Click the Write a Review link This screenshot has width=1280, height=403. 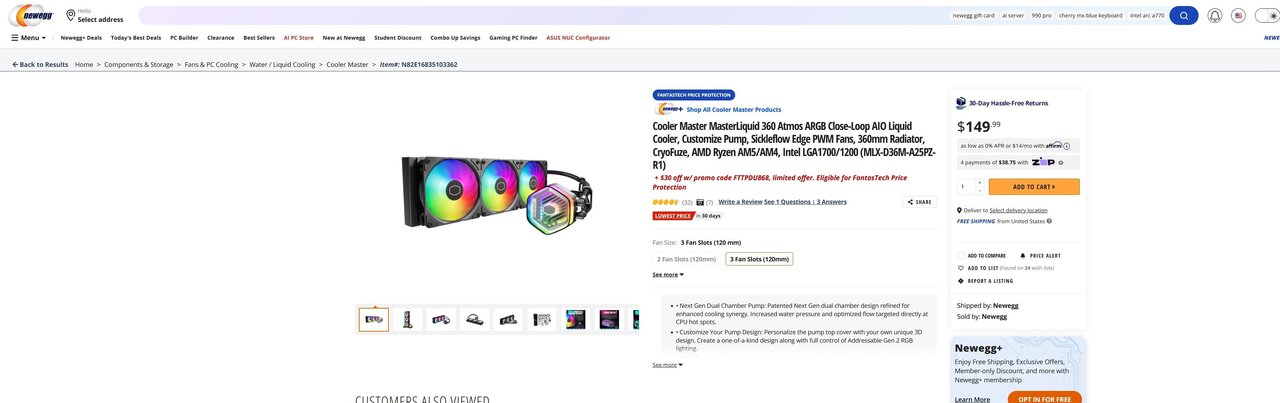[740, 202]
